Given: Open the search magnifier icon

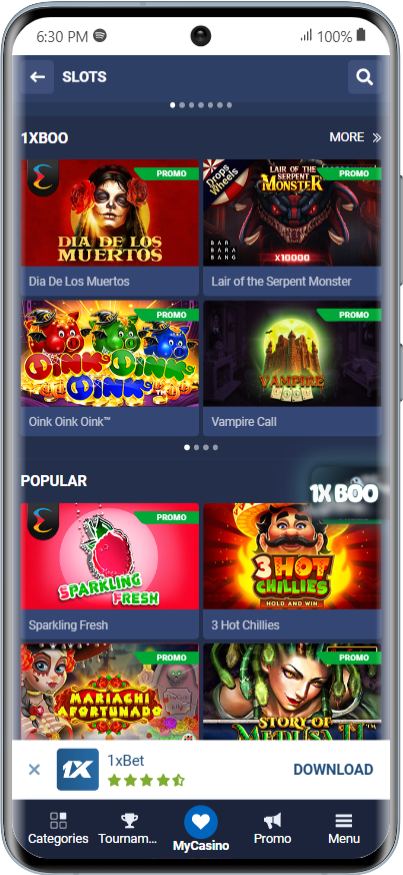Looking at the screenshot, I should 364,77.
